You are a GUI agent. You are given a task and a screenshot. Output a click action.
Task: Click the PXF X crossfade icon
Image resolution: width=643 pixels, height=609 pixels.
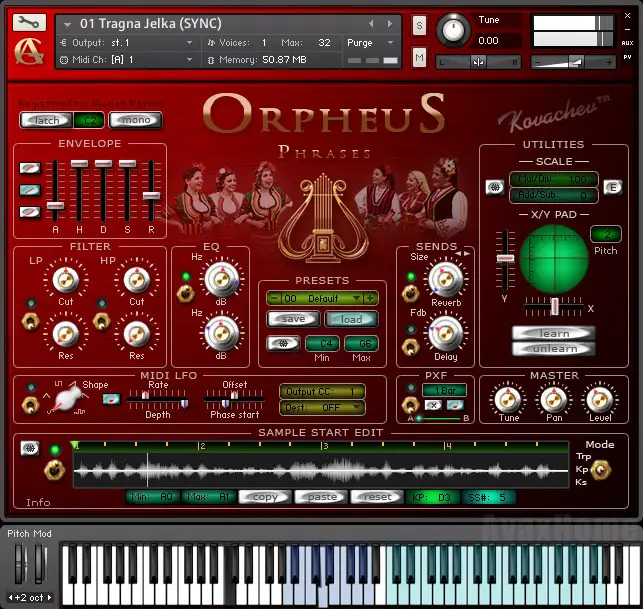[433, 405]
